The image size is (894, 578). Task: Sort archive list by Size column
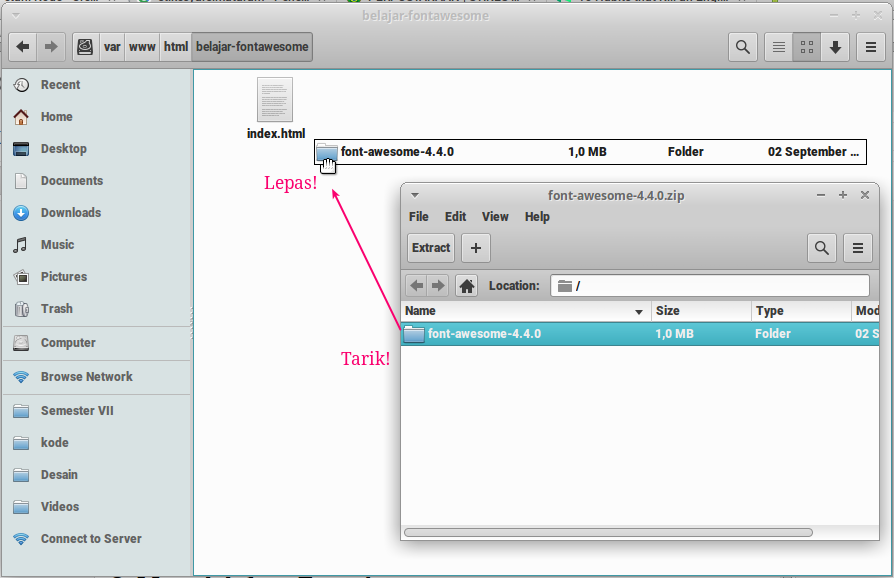point(701,311)
